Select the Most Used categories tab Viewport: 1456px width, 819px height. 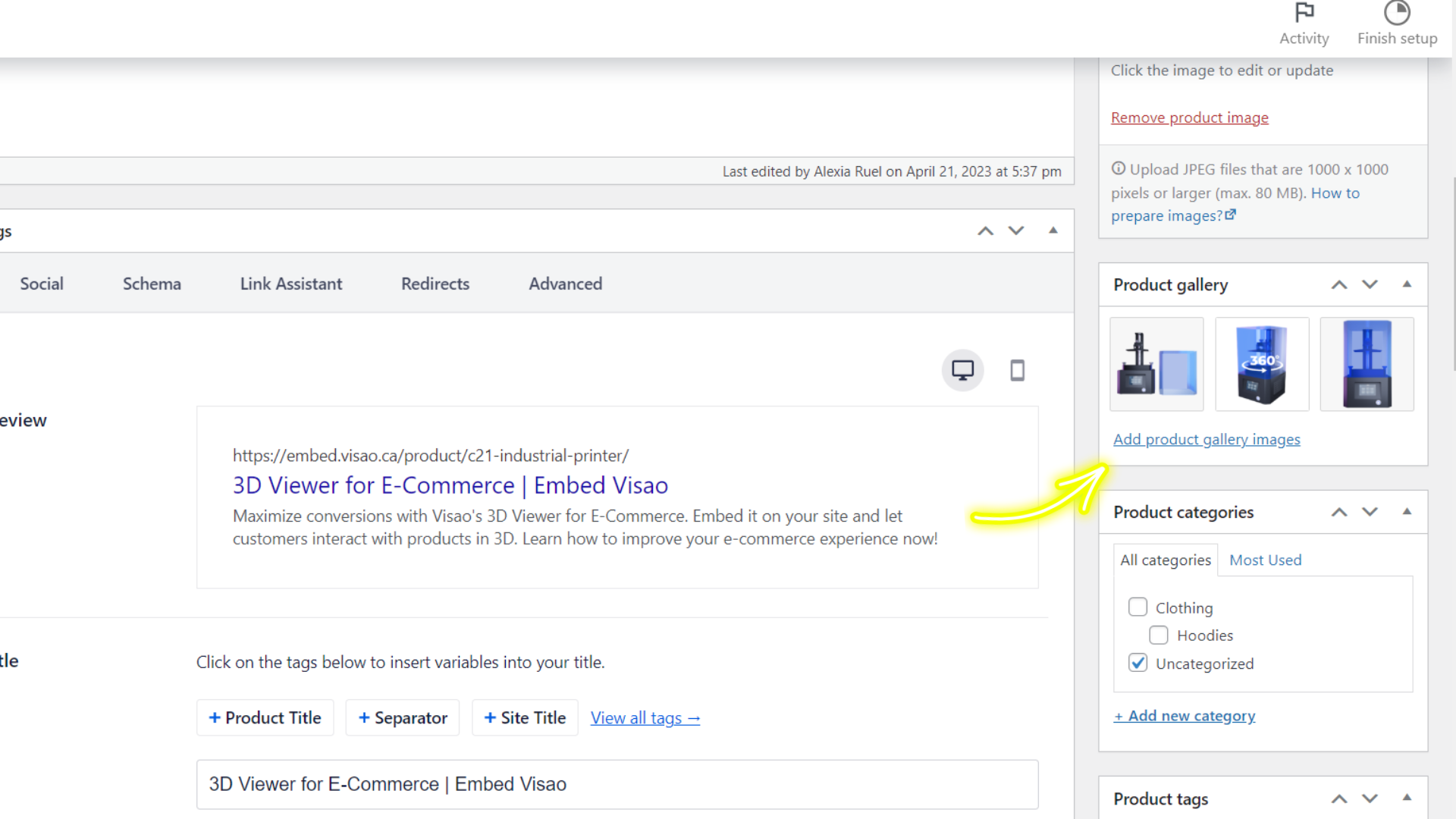coord(1265,560)
